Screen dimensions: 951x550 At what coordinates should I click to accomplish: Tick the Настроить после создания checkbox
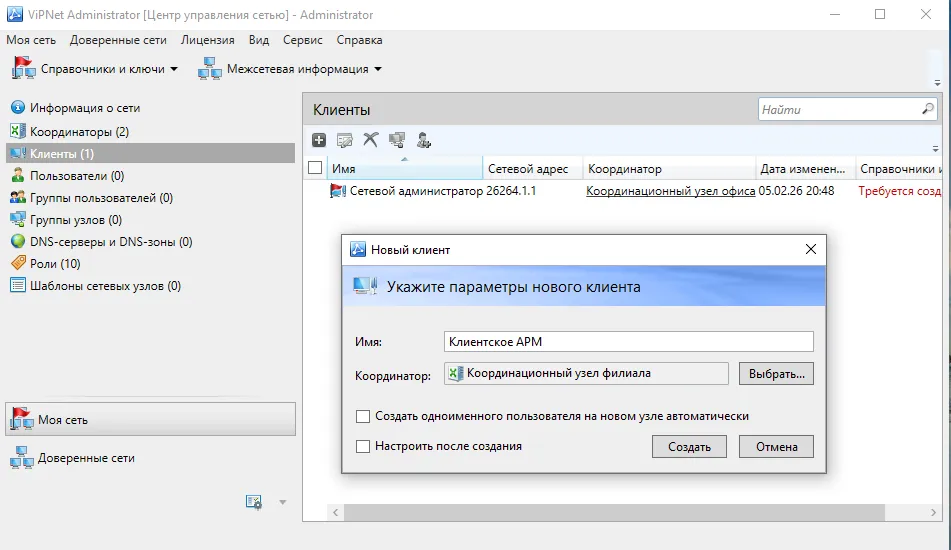(x=363, y=446)
